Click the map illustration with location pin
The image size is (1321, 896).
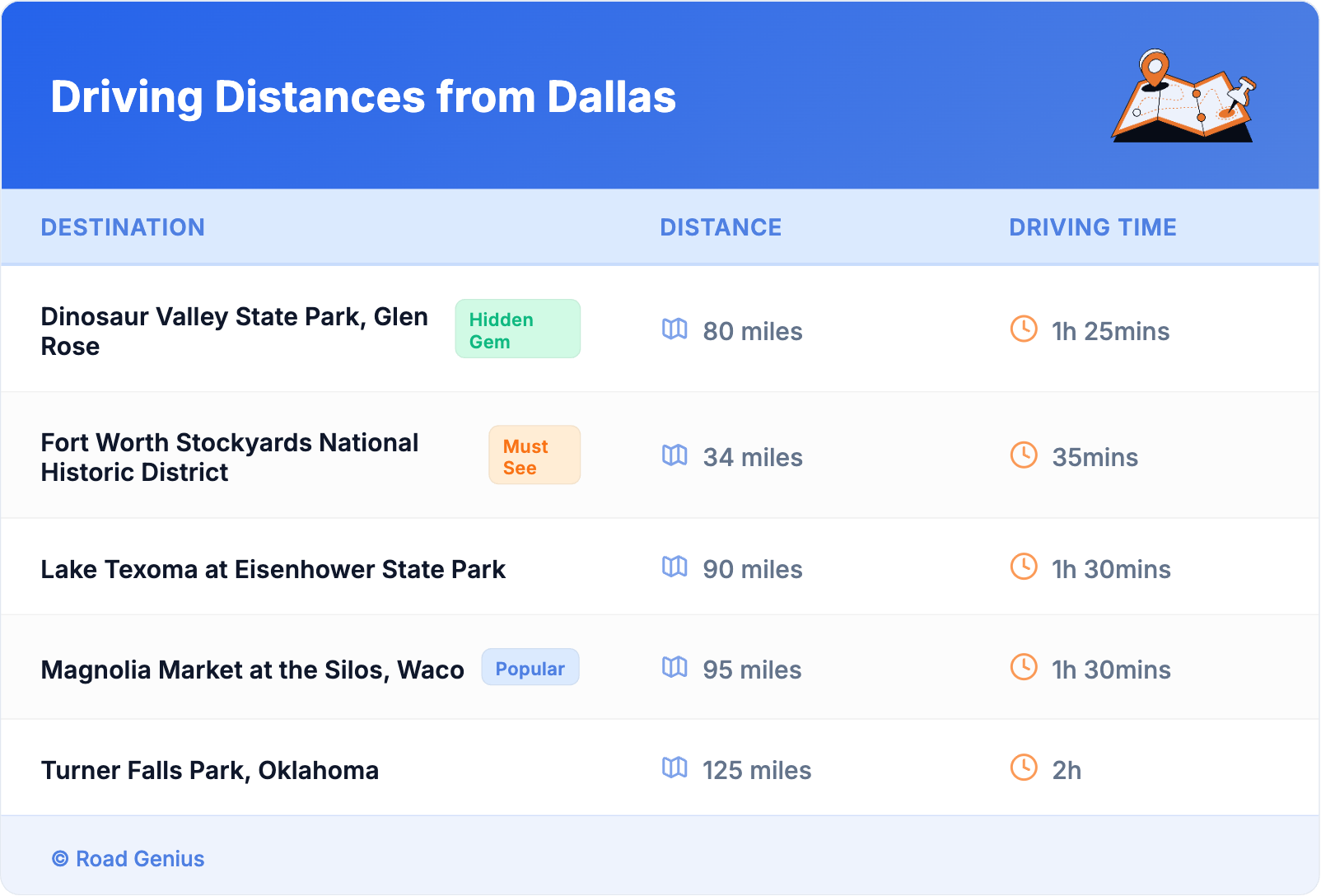(1183, 96)
